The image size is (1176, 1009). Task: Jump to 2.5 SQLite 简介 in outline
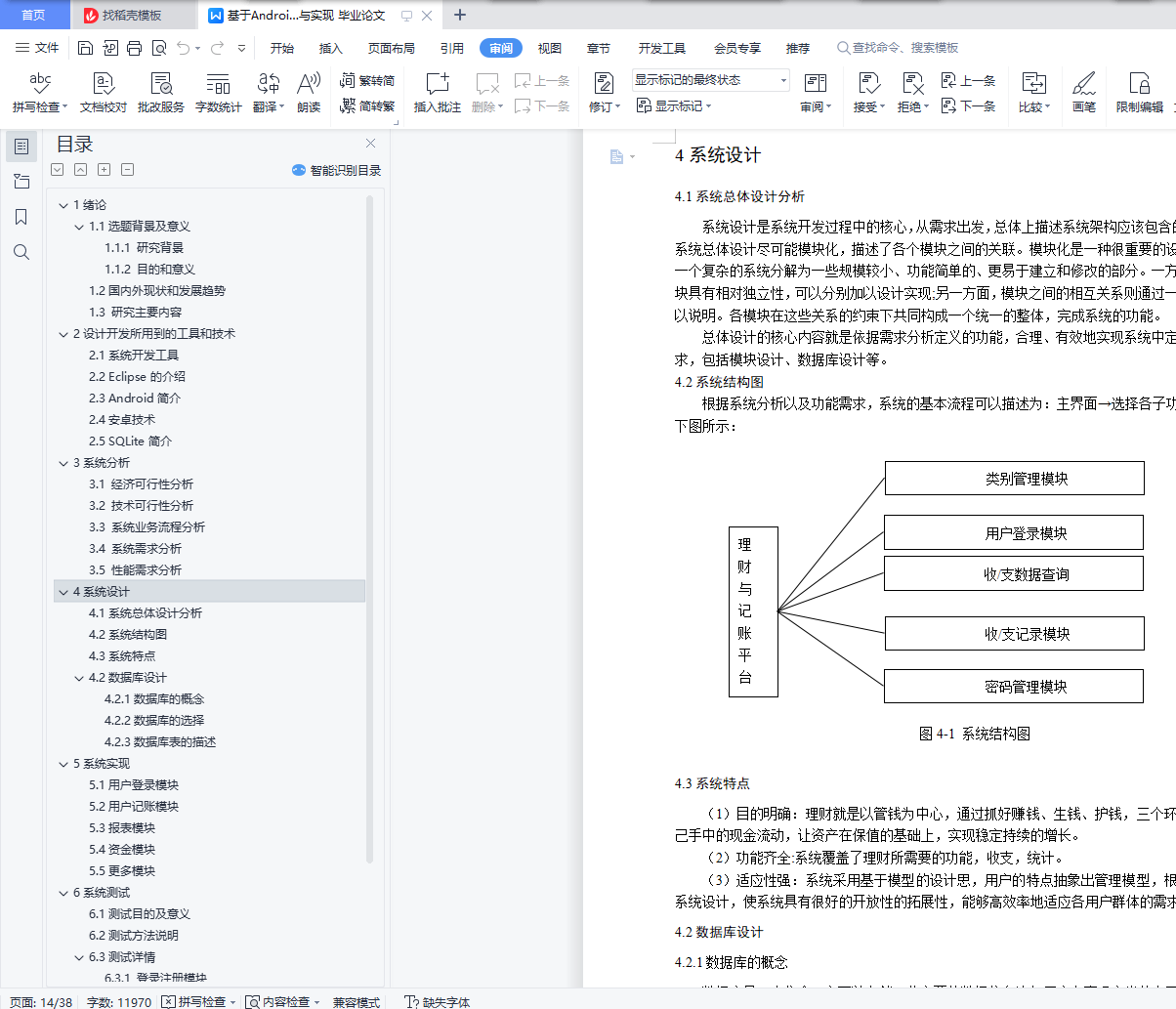[x=130, y=441]
